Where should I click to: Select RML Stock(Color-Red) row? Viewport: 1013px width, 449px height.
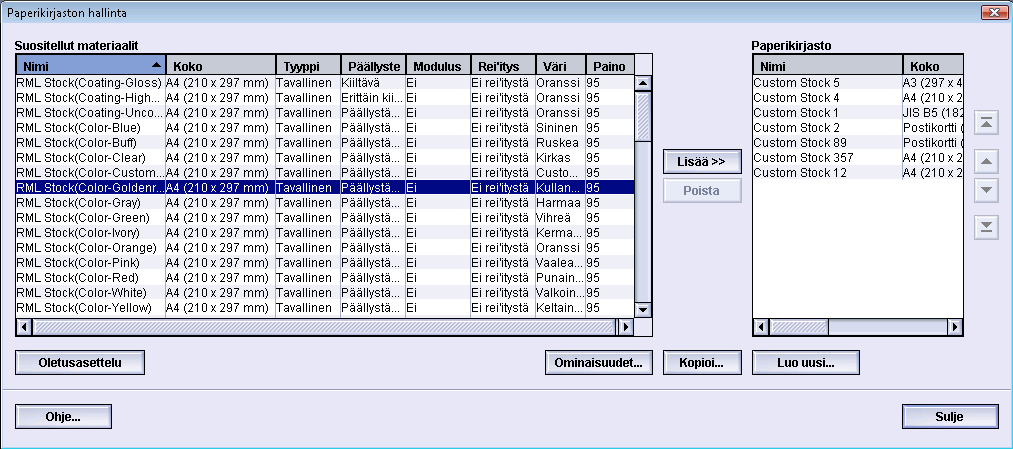(x=325, y=278)
